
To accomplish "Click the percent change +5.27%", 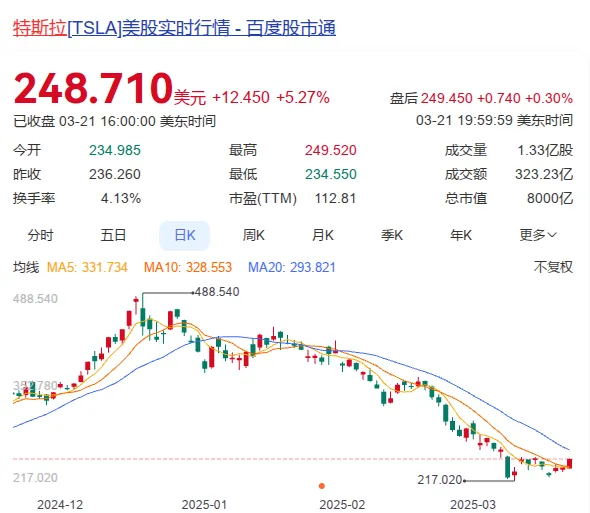I will [x=303, y=97].
